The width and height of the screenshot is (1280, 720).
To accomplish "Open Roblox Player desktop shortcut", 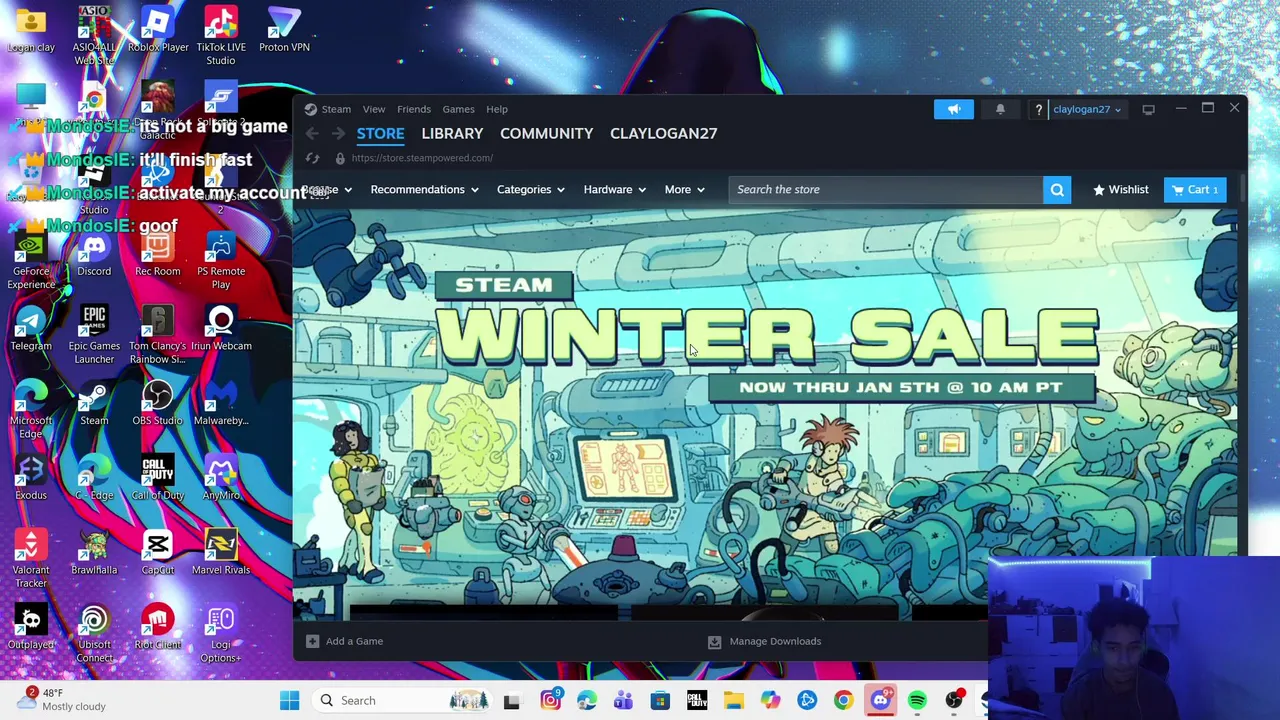I will coord(158,30).
